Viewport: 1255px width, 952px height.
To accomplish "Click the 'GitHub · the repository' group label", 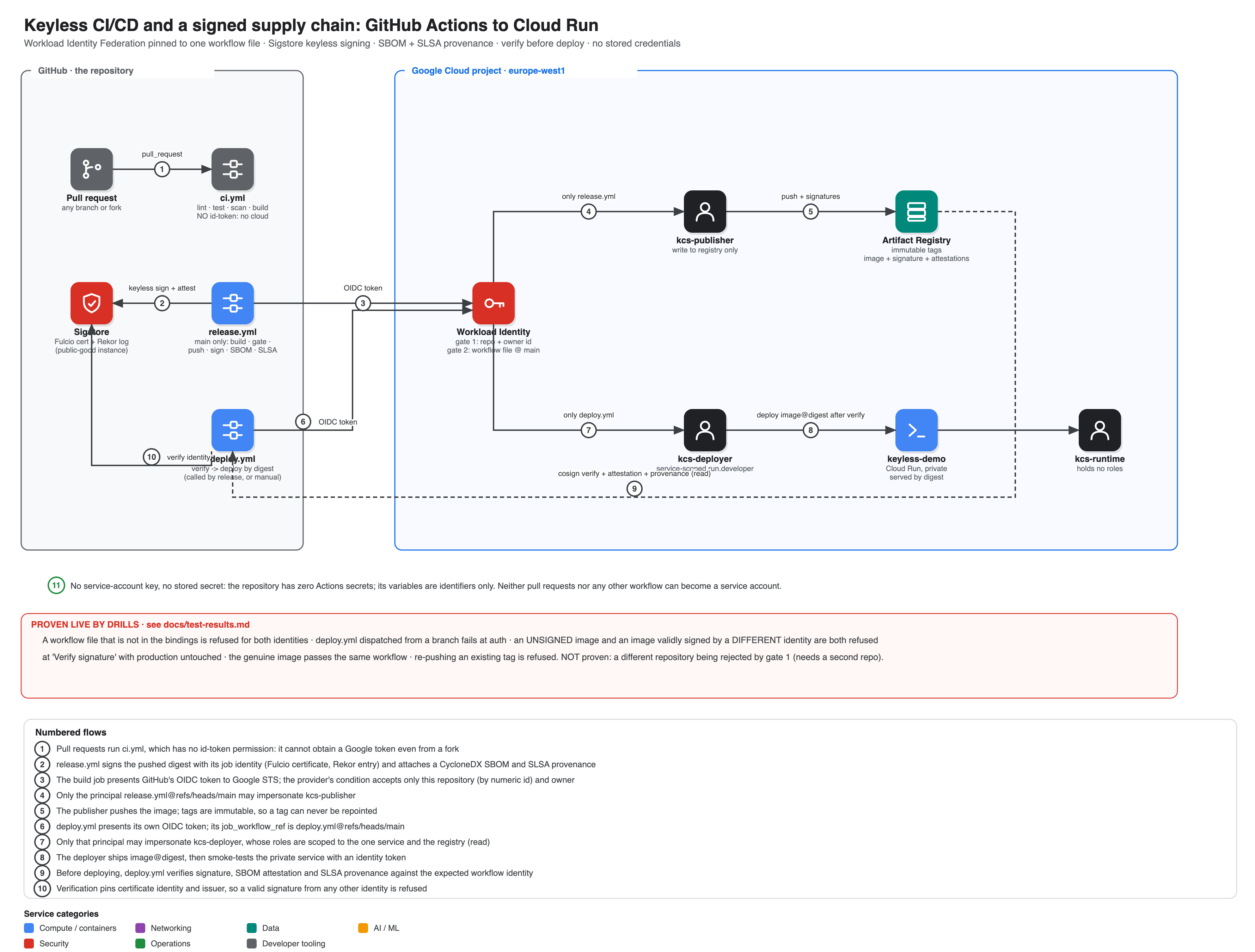I will [86, 71].
